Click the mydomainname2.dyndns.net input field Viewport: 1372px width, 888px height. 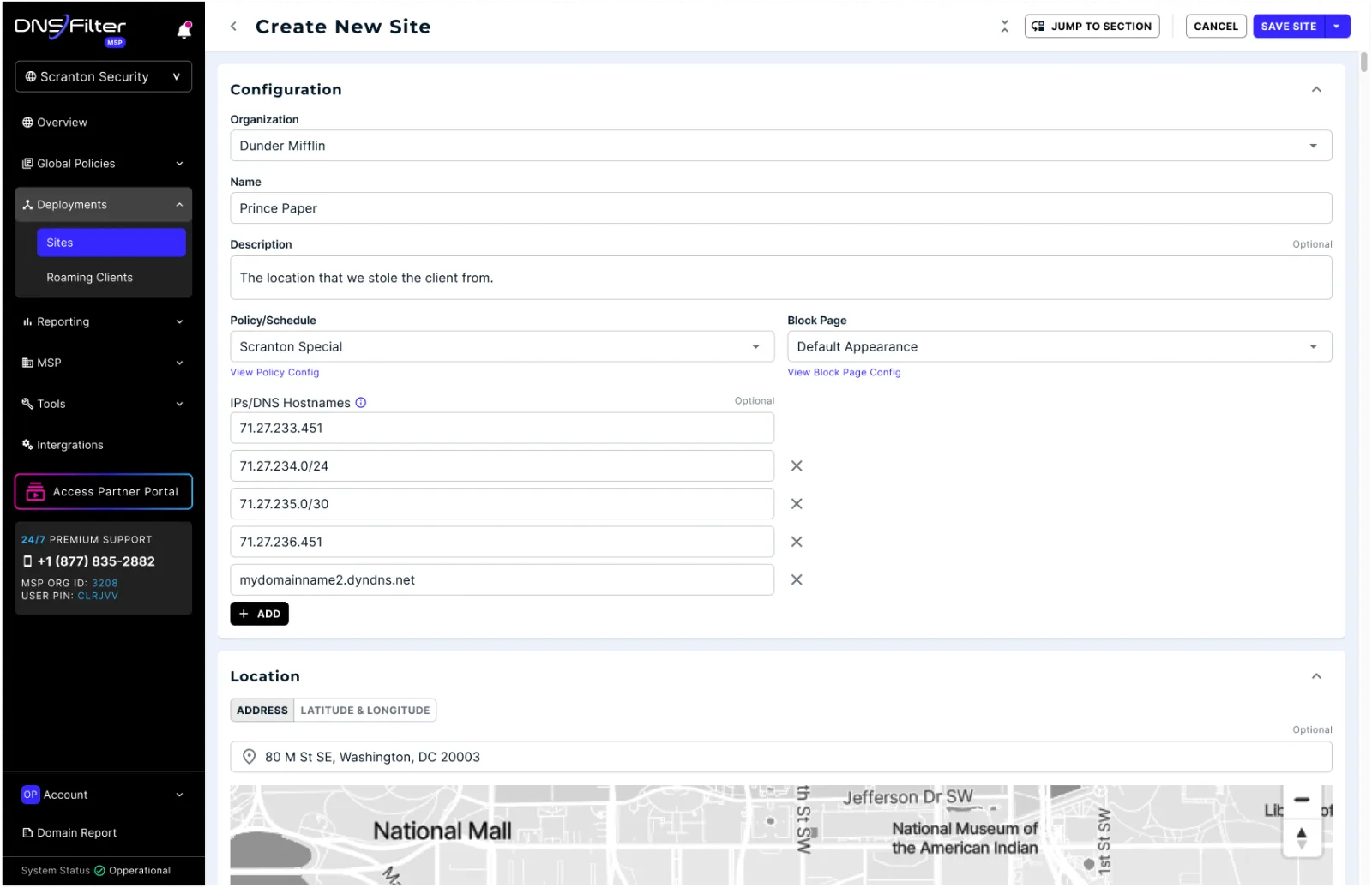click(502, 580)
